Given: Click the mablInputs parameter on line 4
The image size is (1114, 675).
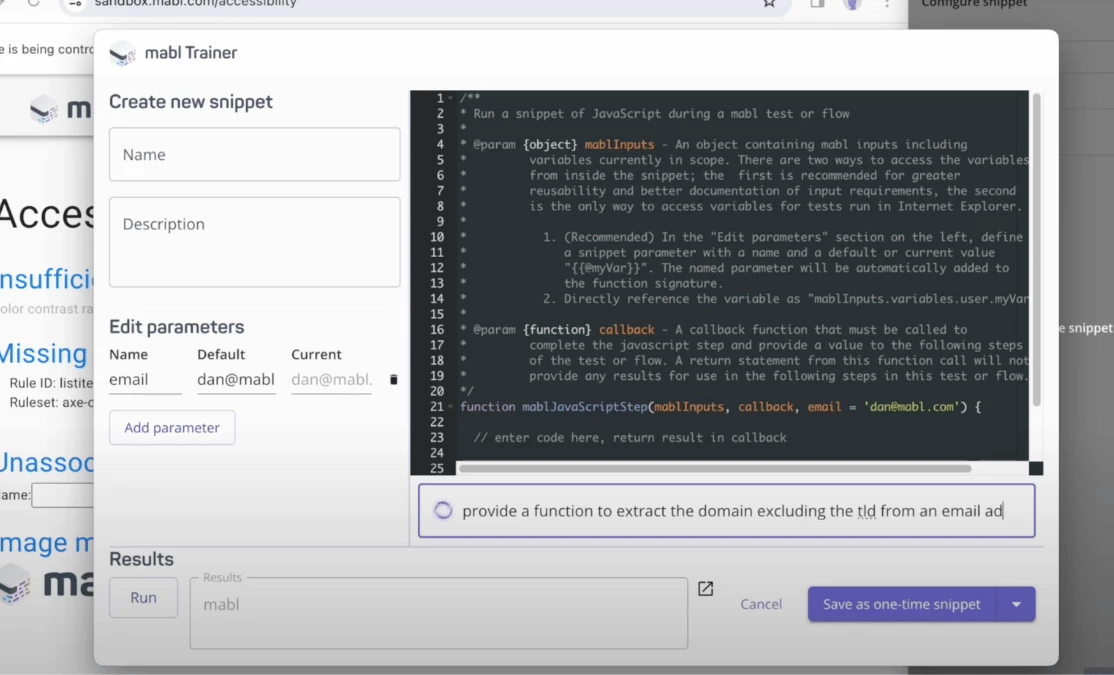Looking at the screenshot, I should (620, 145).
